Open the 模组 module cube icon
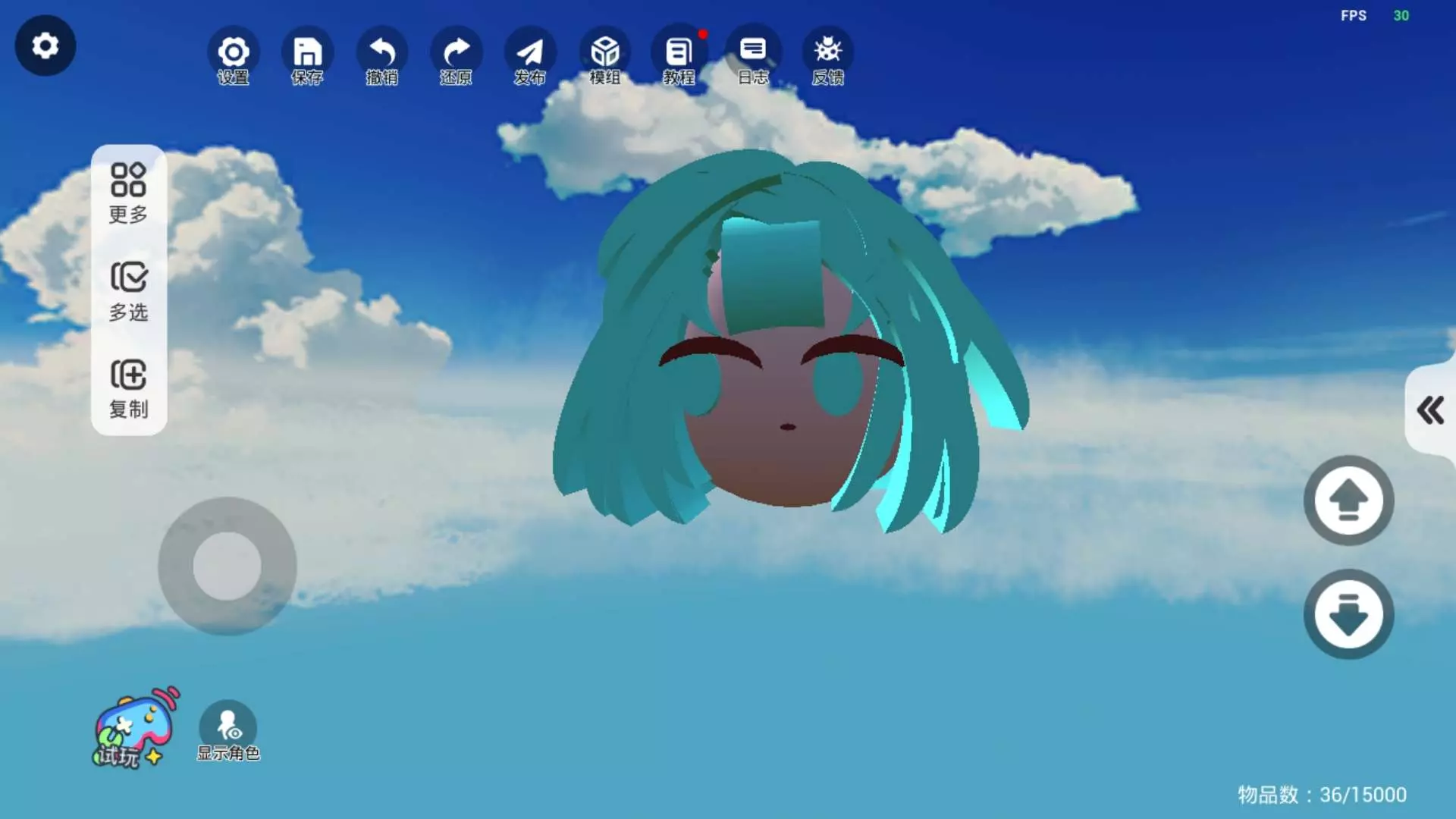1456x819 pixels. click(x=604, y=53)
